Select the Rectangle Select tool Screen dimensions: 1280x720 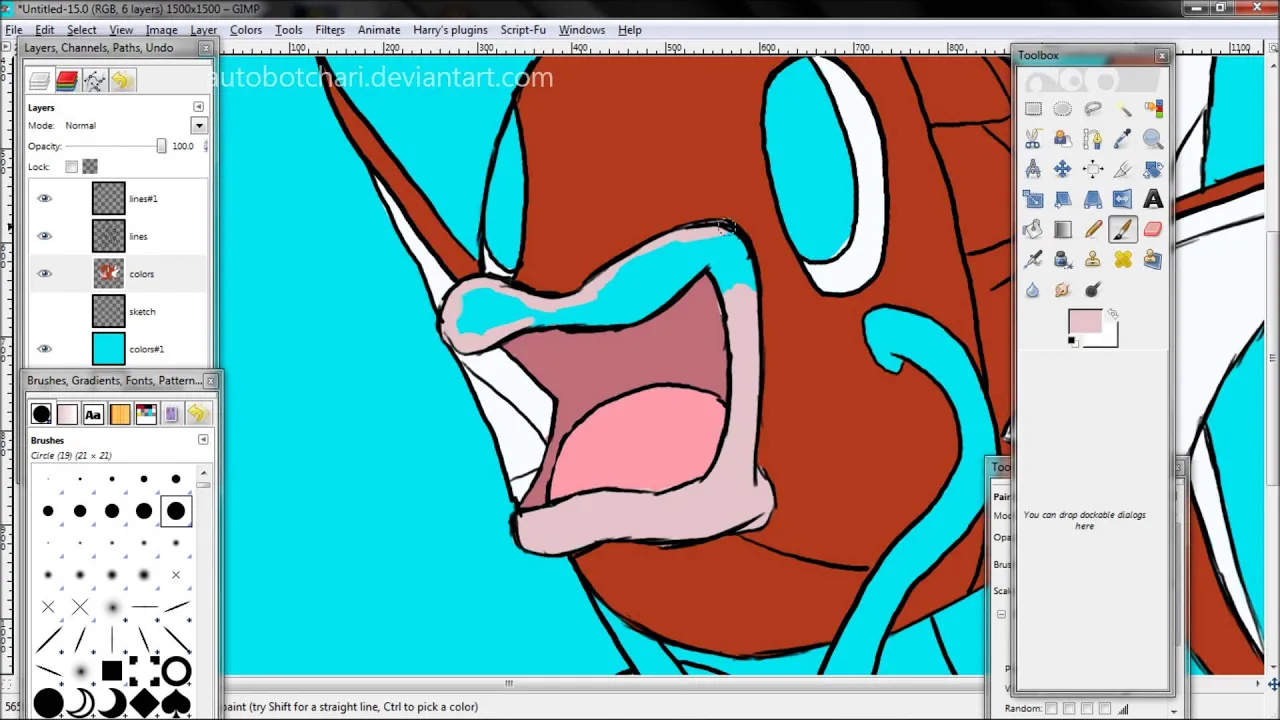point(1033,109)
